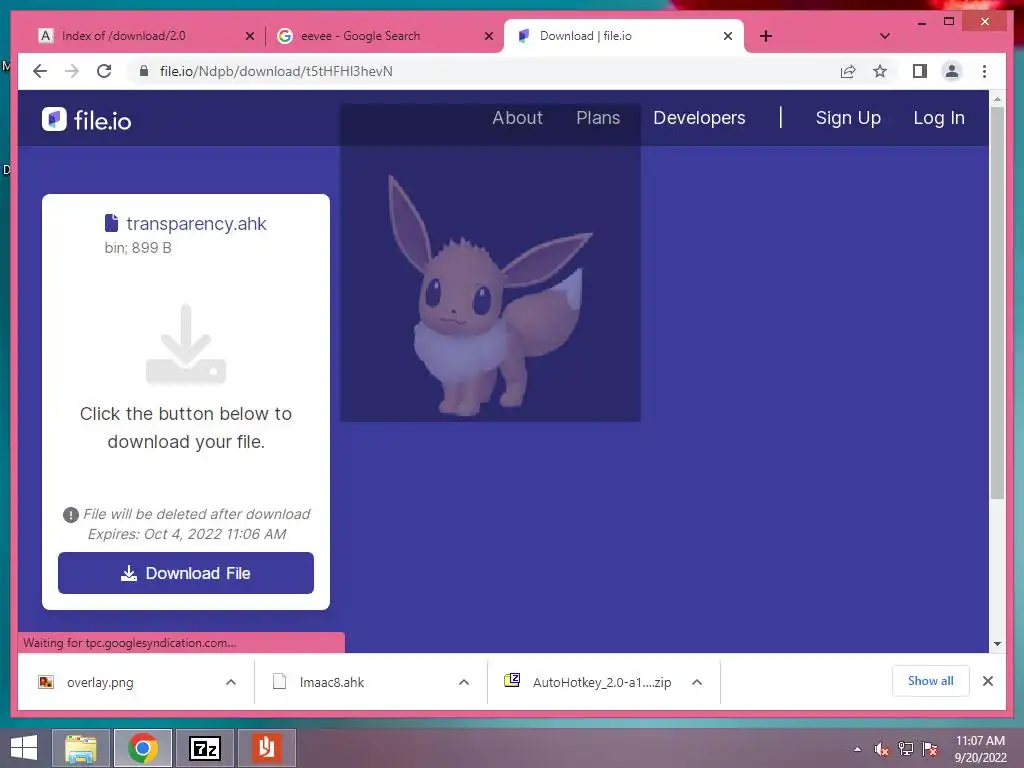The image size is (1024, 768).
Task: Click the scrollbar down arrow
Action: coord(997,644)
